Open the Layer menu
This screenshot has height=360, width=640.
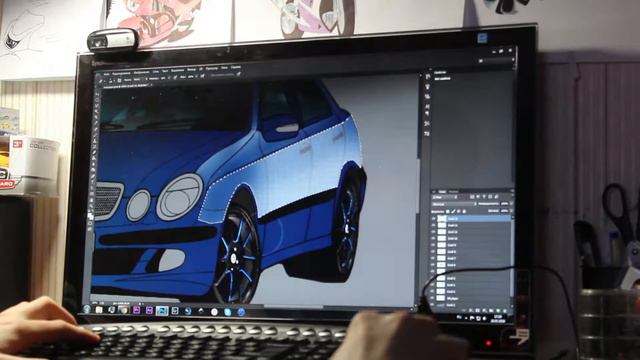click(x=156, y=72)
